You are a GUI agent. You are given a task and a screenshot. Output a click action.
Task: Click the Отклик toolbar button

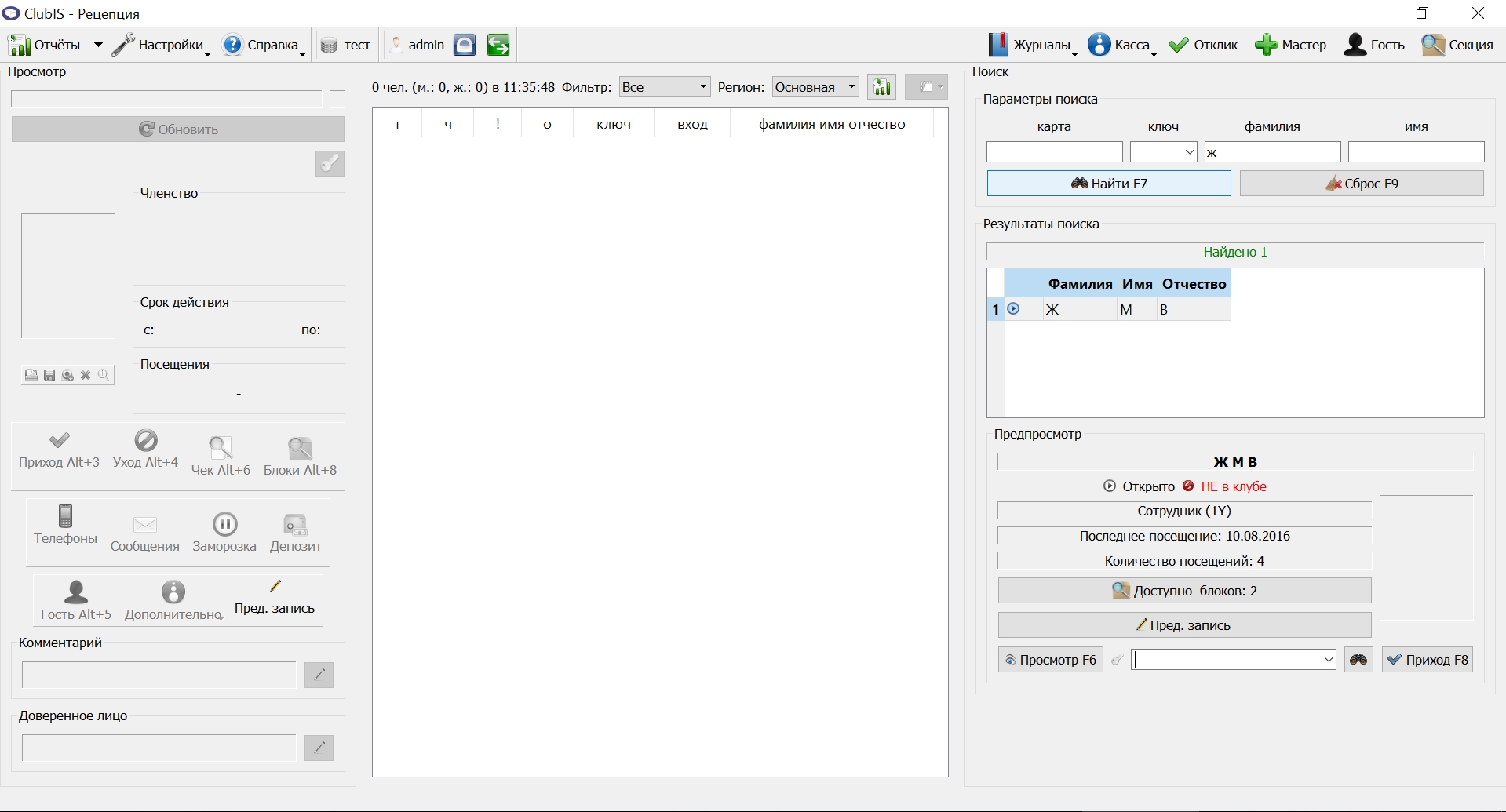[1203, 45]
